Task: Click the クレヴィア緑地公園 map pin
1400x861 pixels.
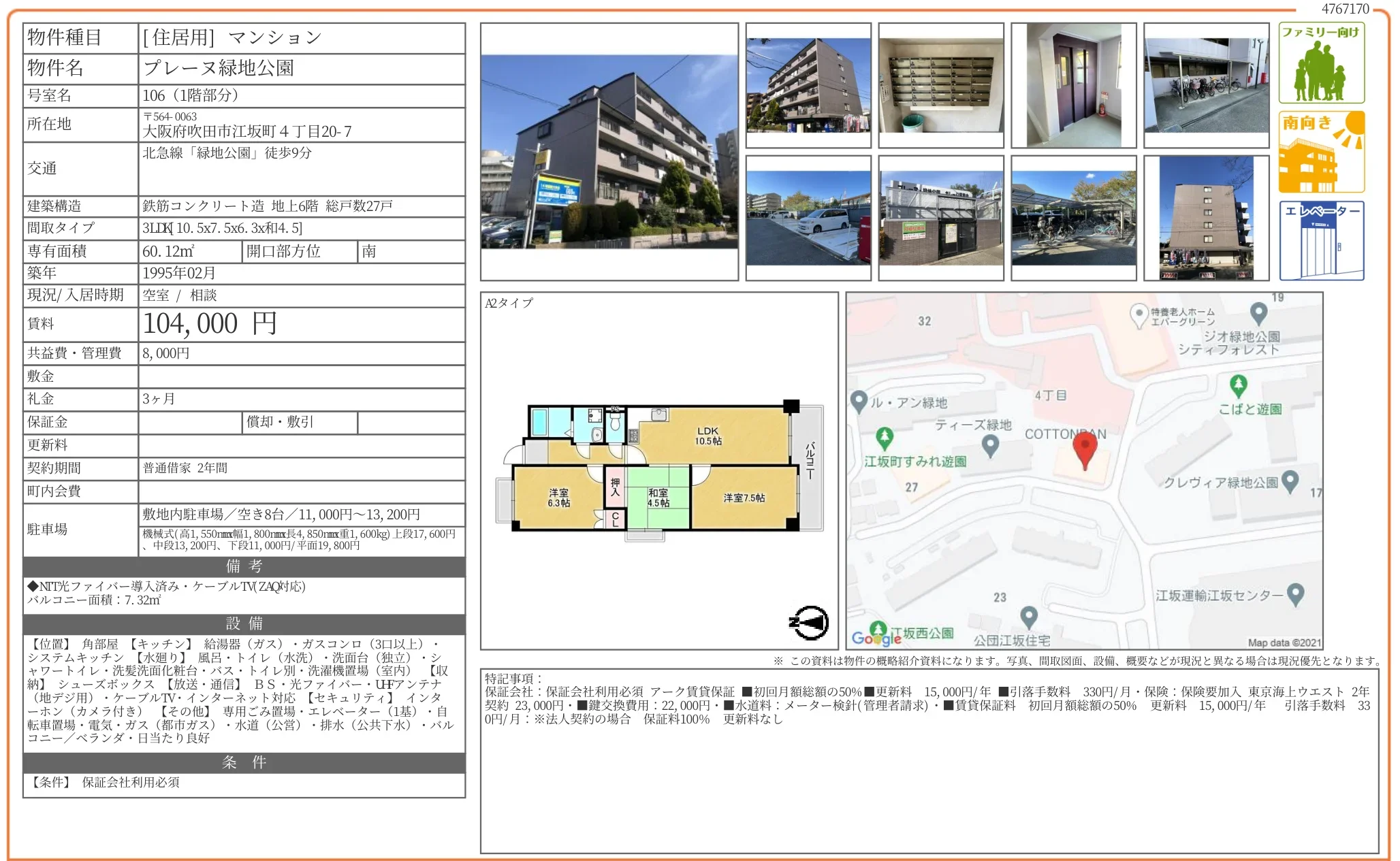Action: [x=1289, y=481]
